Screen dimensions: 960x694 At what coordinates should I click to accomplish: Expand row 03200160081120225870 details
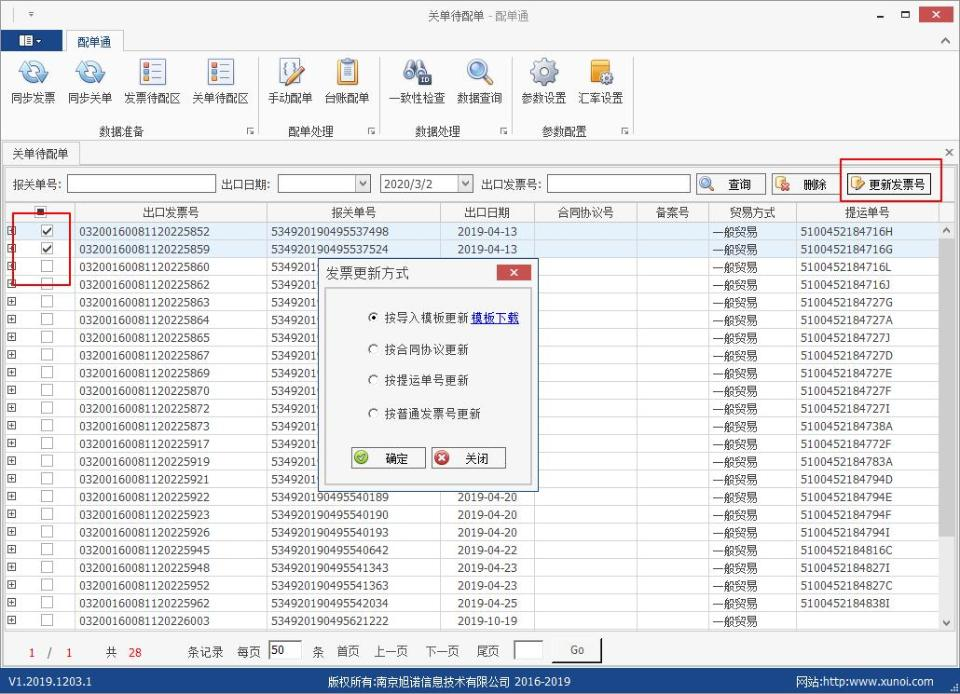(12, 390)
